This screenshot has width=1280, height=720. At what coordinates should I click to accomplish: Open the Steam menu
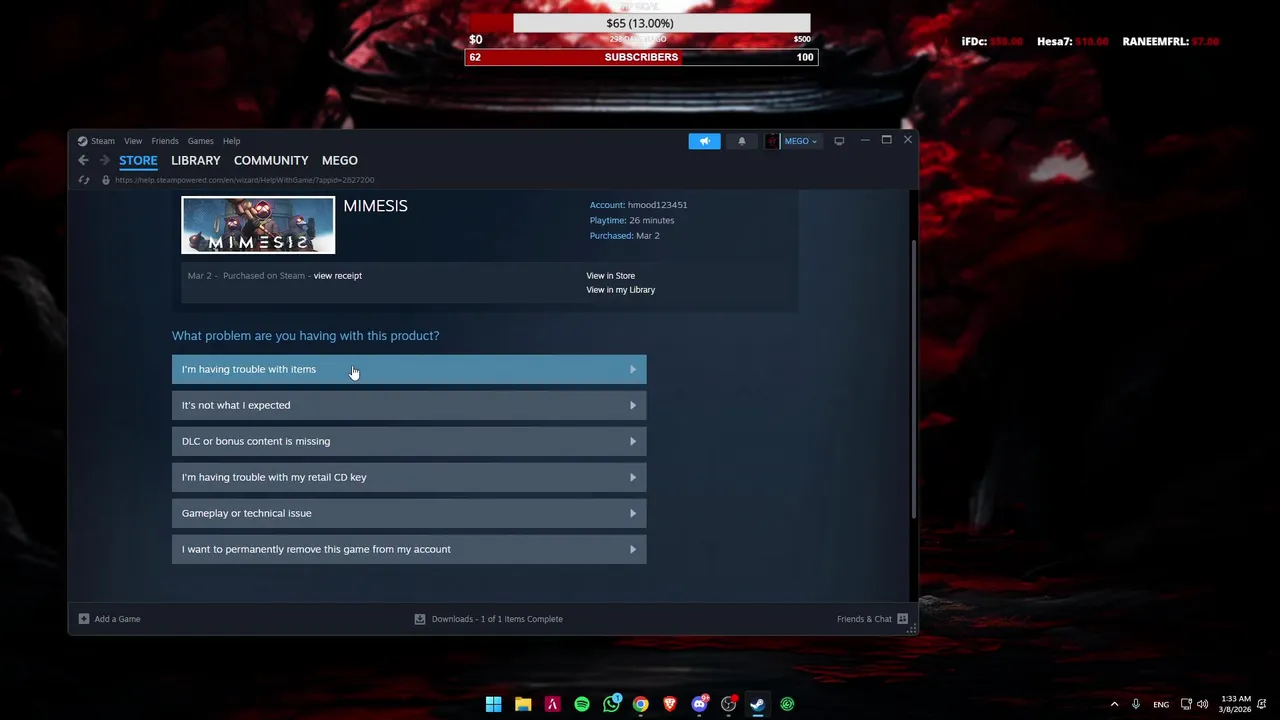point(103,141)
